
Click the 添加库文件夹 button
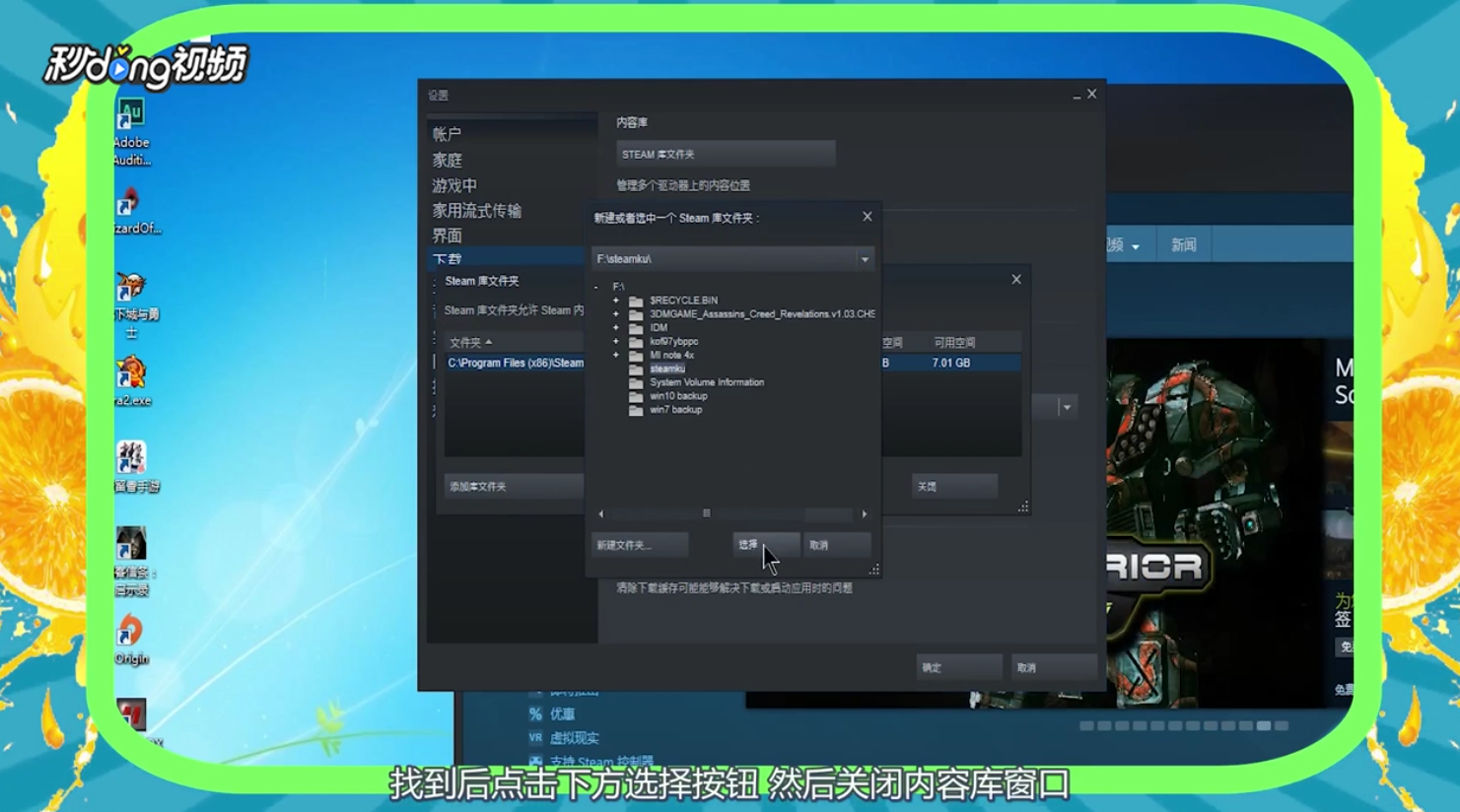(x=513, y=487)
